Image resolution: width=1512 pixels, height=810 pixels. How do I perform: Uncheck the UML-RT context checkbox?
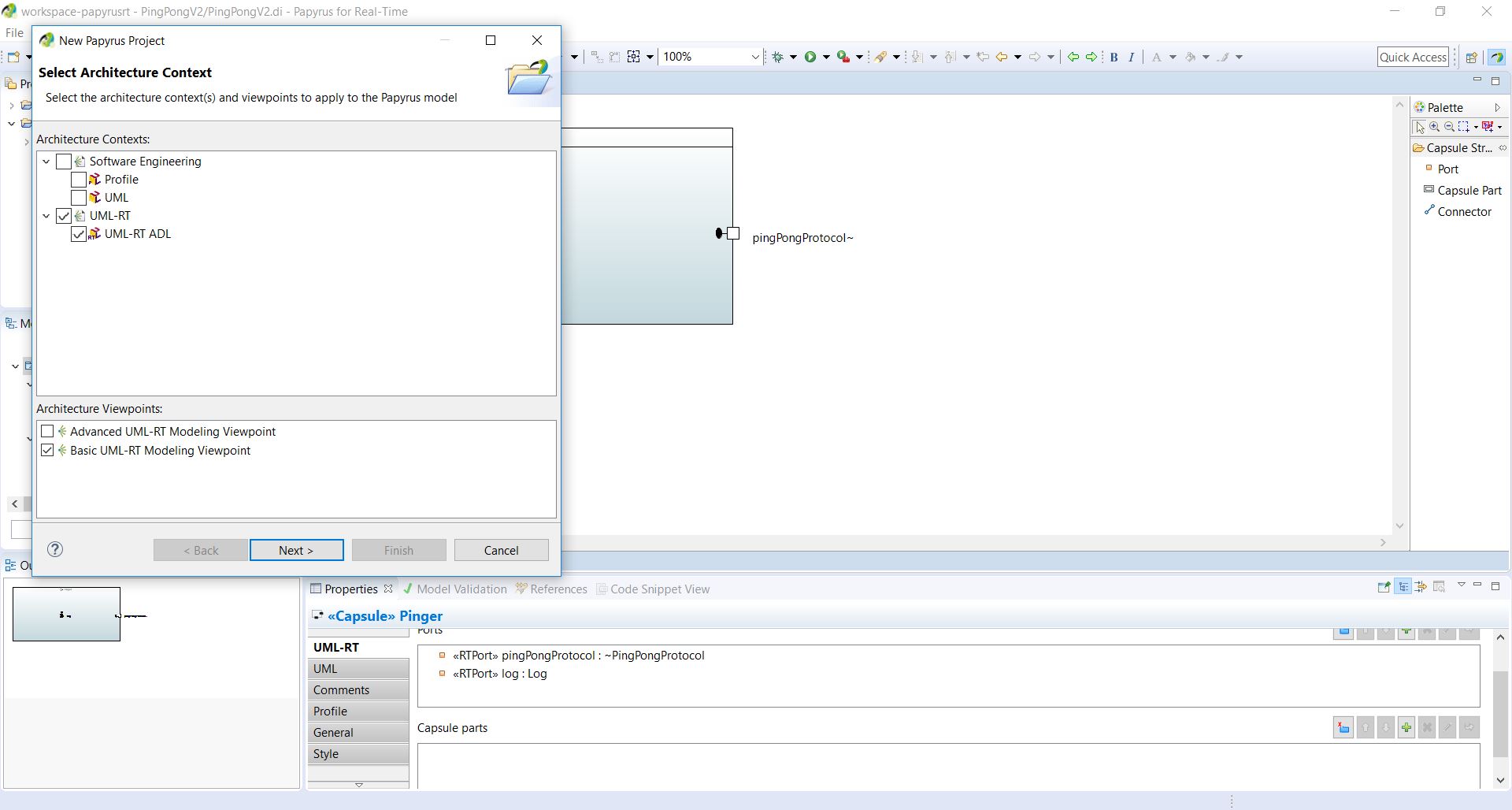[x=64, y=216]
